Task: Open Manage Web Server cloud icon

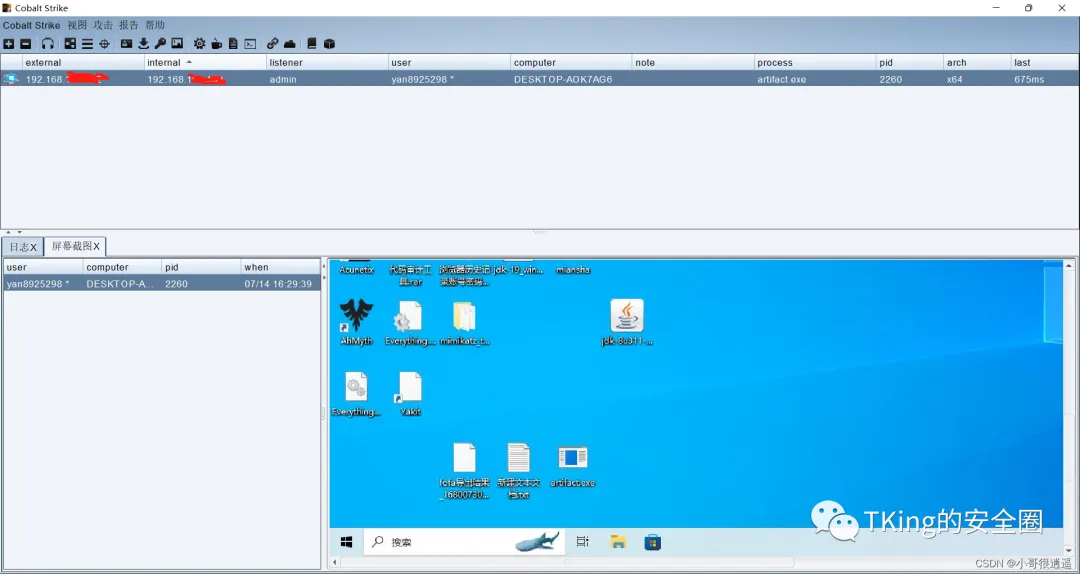Action: point(290,43)
